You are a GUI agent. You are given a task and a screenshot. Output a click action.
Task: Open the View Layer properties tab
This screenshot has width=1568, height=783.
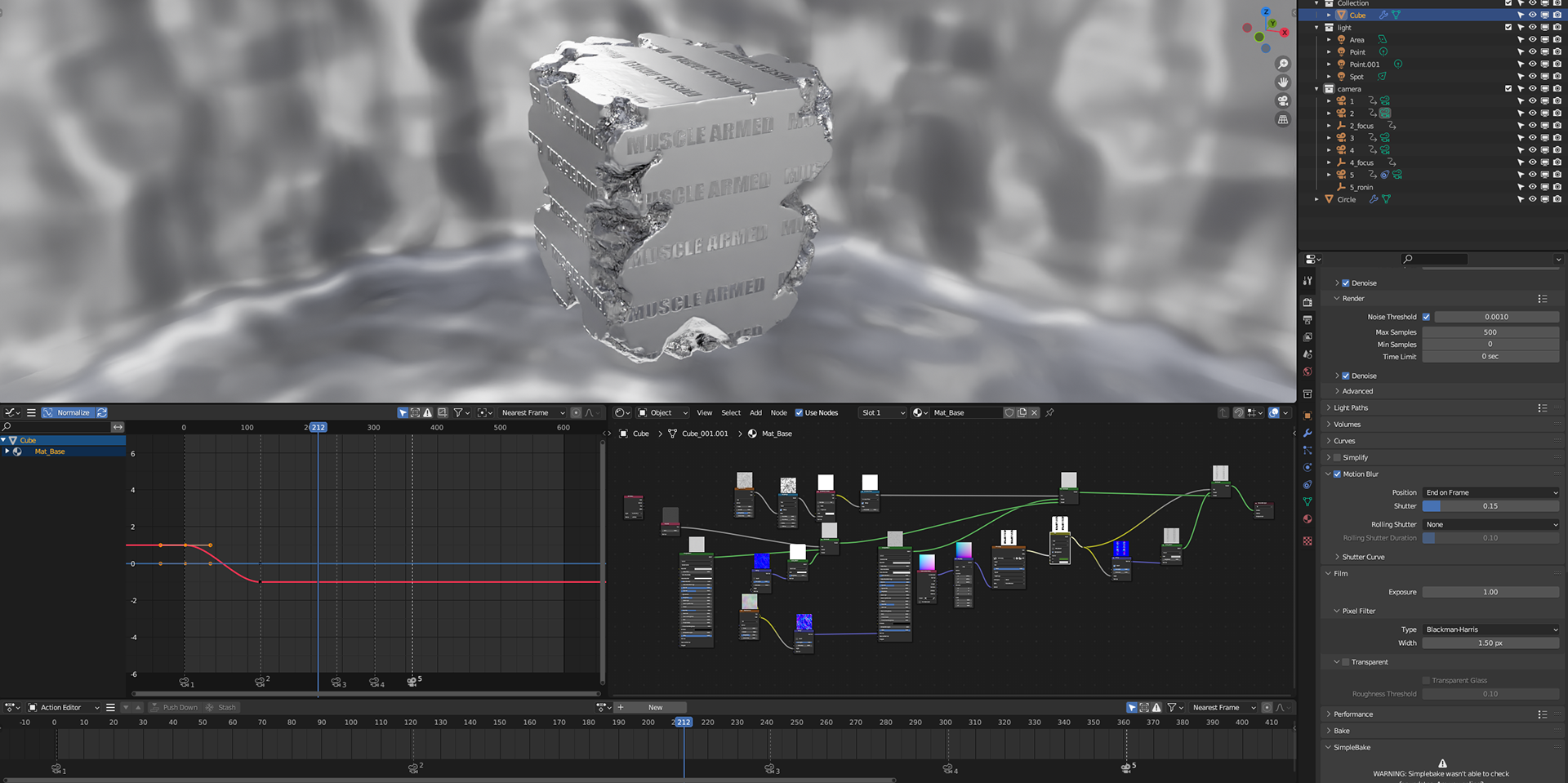1307,336
